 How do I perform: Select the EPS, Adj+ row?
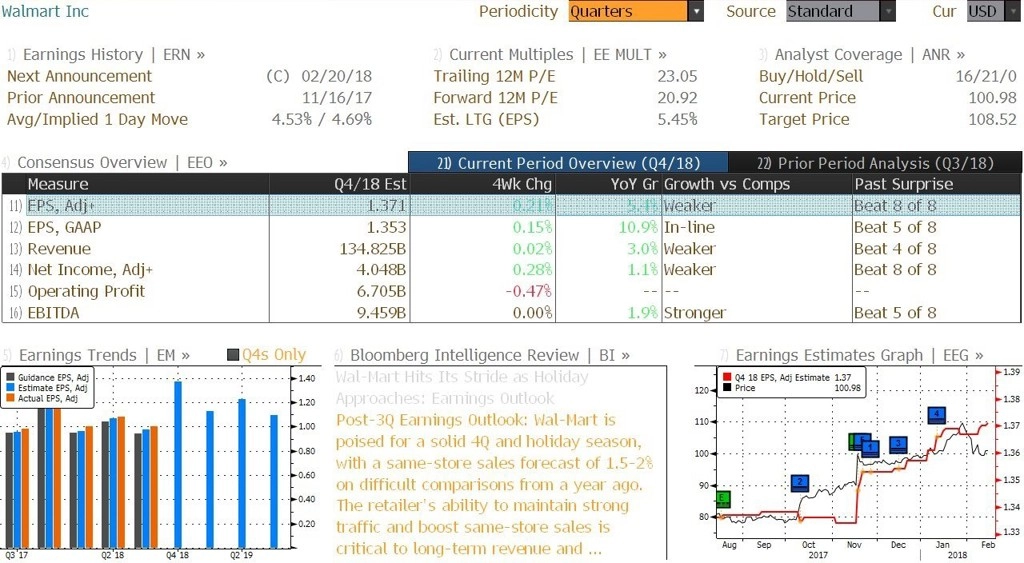coord(511,206)
